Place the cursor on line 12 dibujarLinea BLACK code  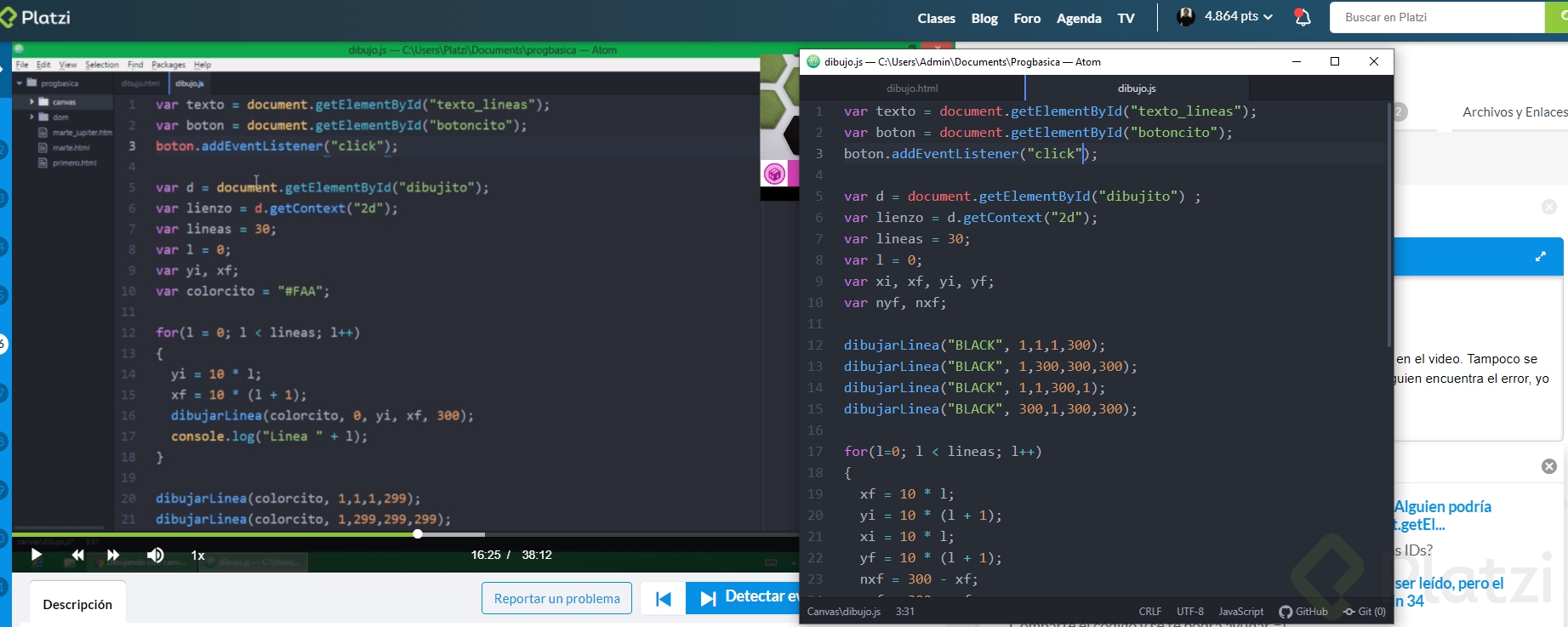coord(974,345)
